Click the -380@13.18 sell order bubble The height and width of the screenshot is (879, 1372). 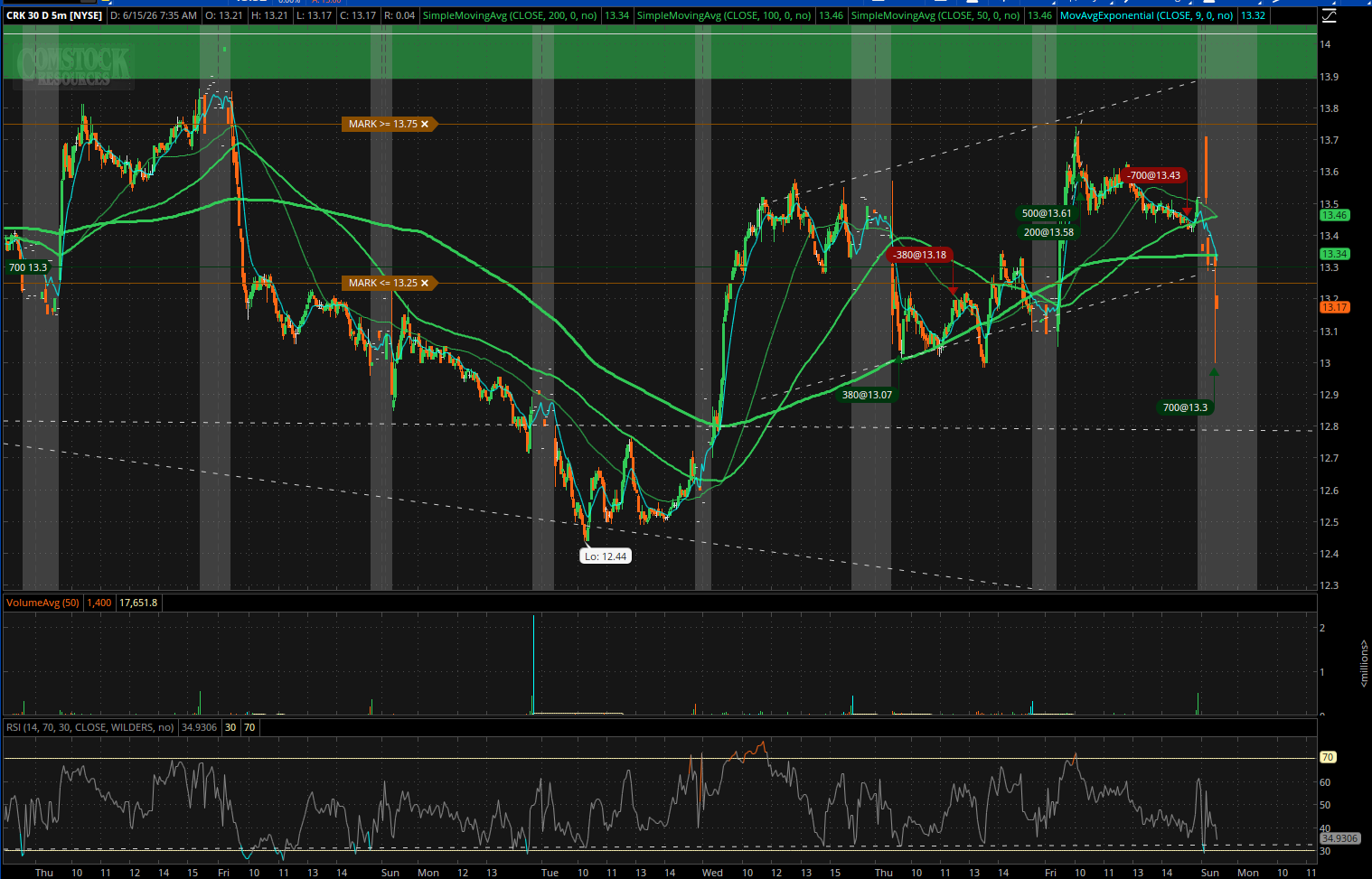(919, 255)
